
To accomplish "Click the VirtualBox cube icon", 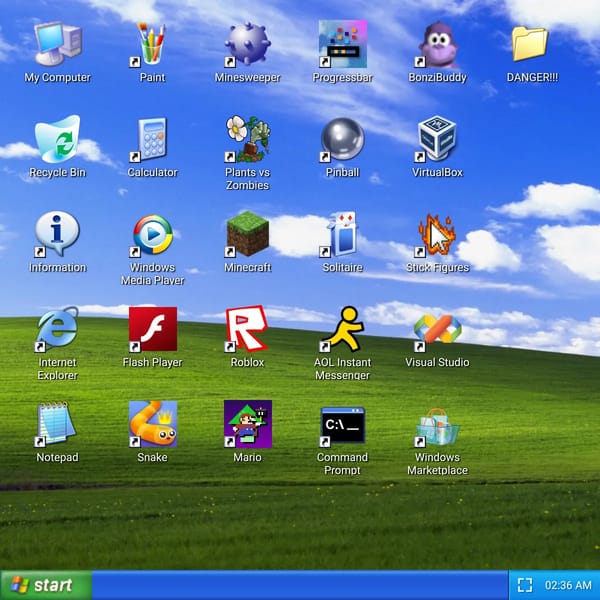I will 437,139.
